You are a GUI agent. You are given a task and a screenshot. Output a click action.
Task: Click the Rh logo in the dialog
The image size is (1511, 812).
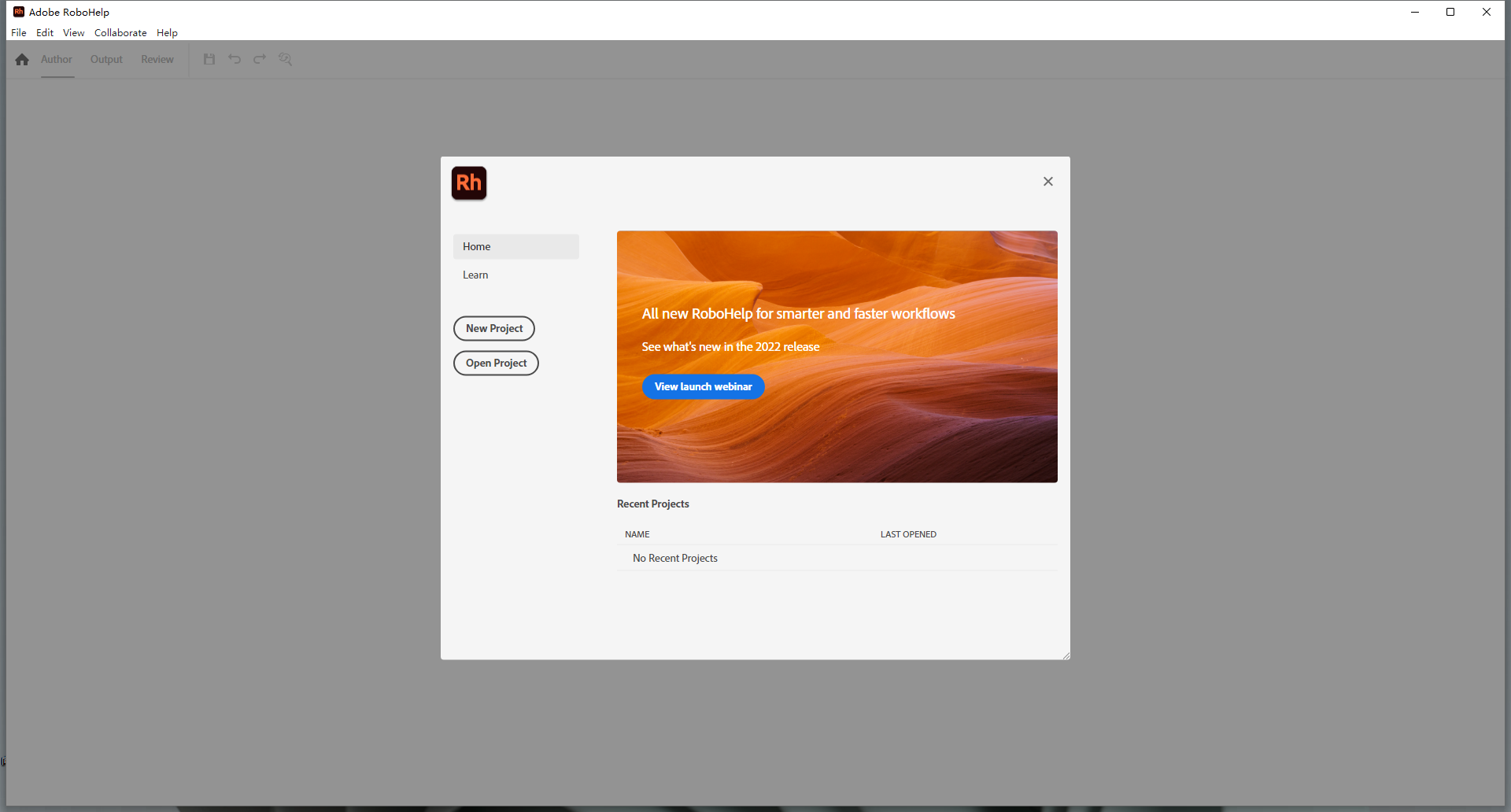pyautogui.click(x=469, y=183)
